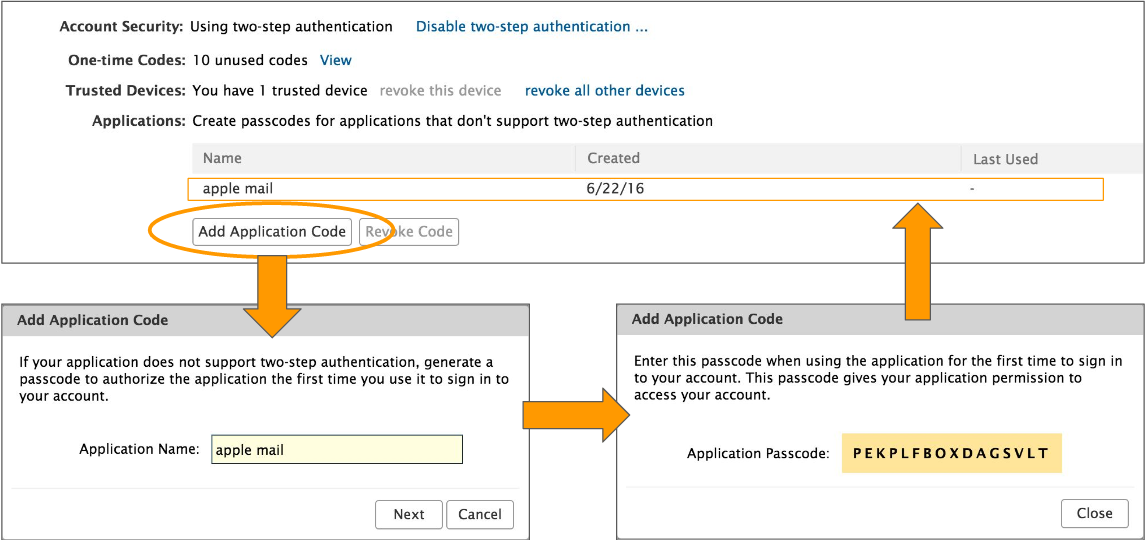The image size is (1146, 540).
Task: Focus the Application Name text field
Action: coord(337,450)
